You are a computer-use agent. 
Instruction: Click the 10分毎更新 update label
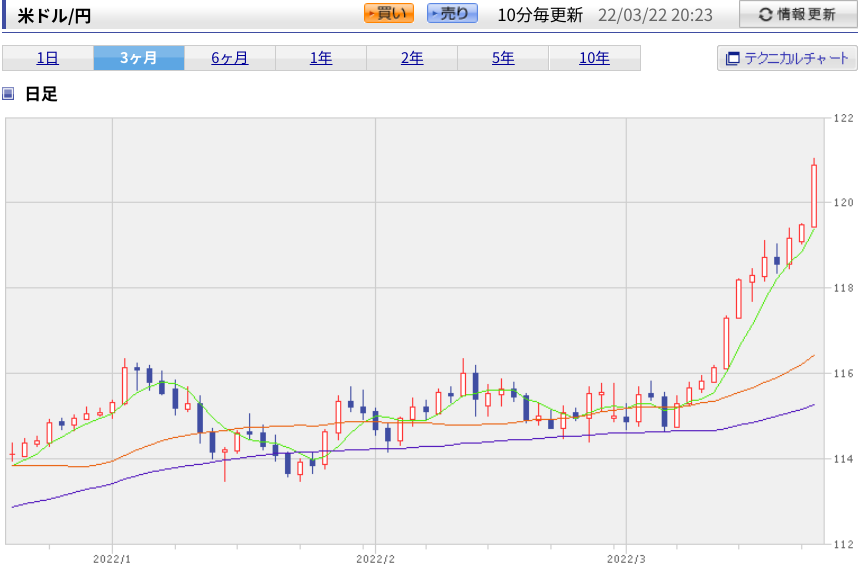click(540, 15)
